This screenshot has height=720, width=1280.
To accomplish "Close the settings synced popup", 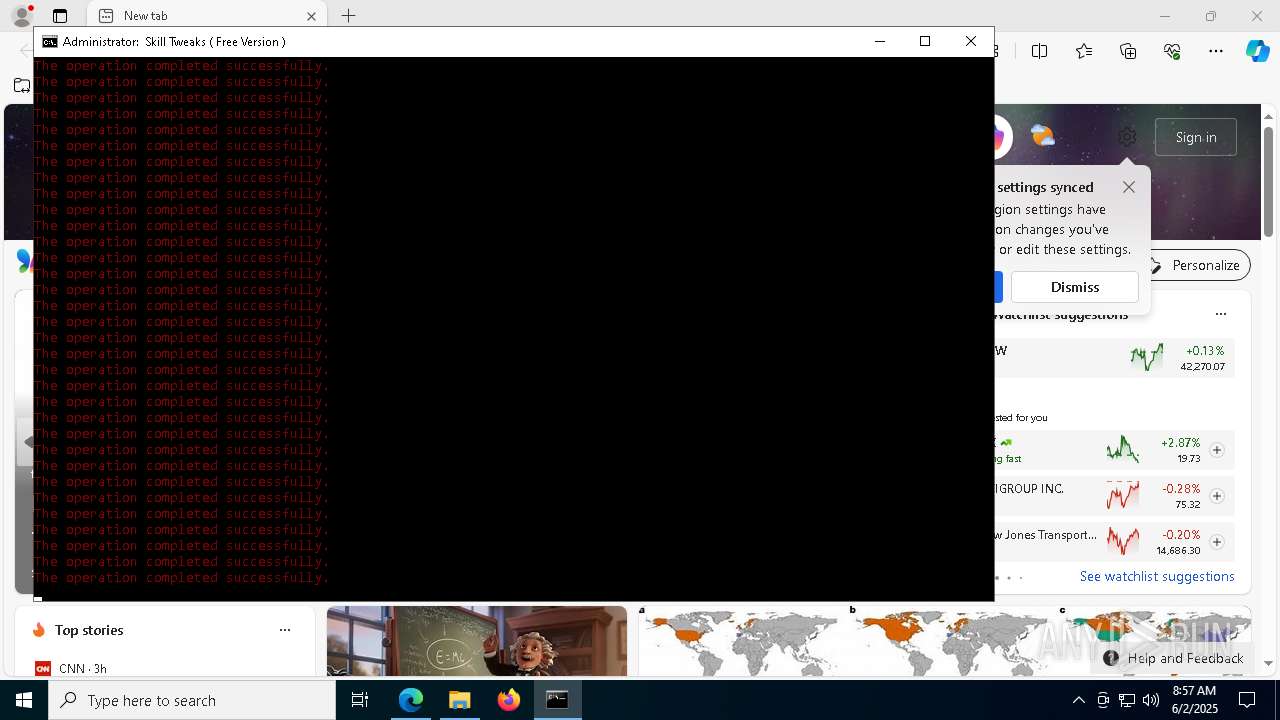I will pos(1129,187).
